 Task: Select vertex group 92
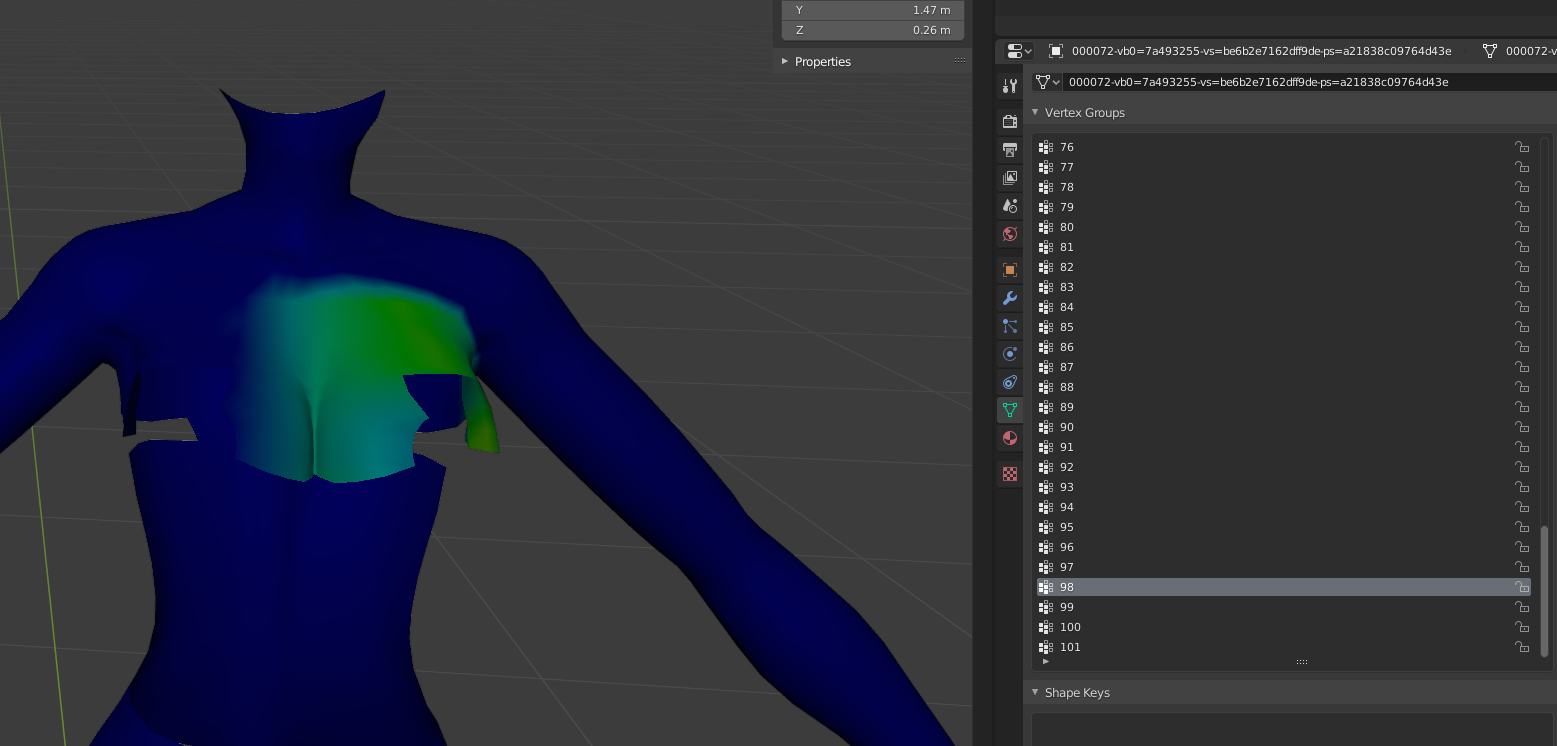tap(1283, 467)
